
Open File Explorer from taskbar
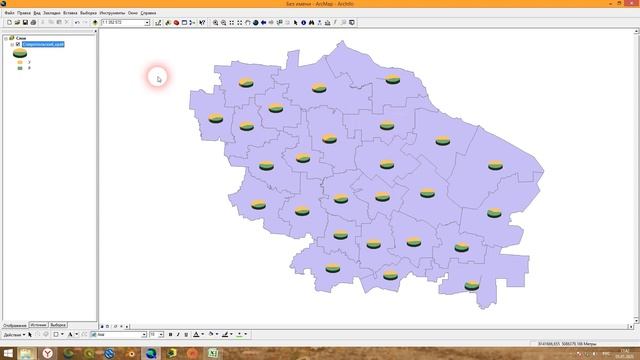[26, 353]
